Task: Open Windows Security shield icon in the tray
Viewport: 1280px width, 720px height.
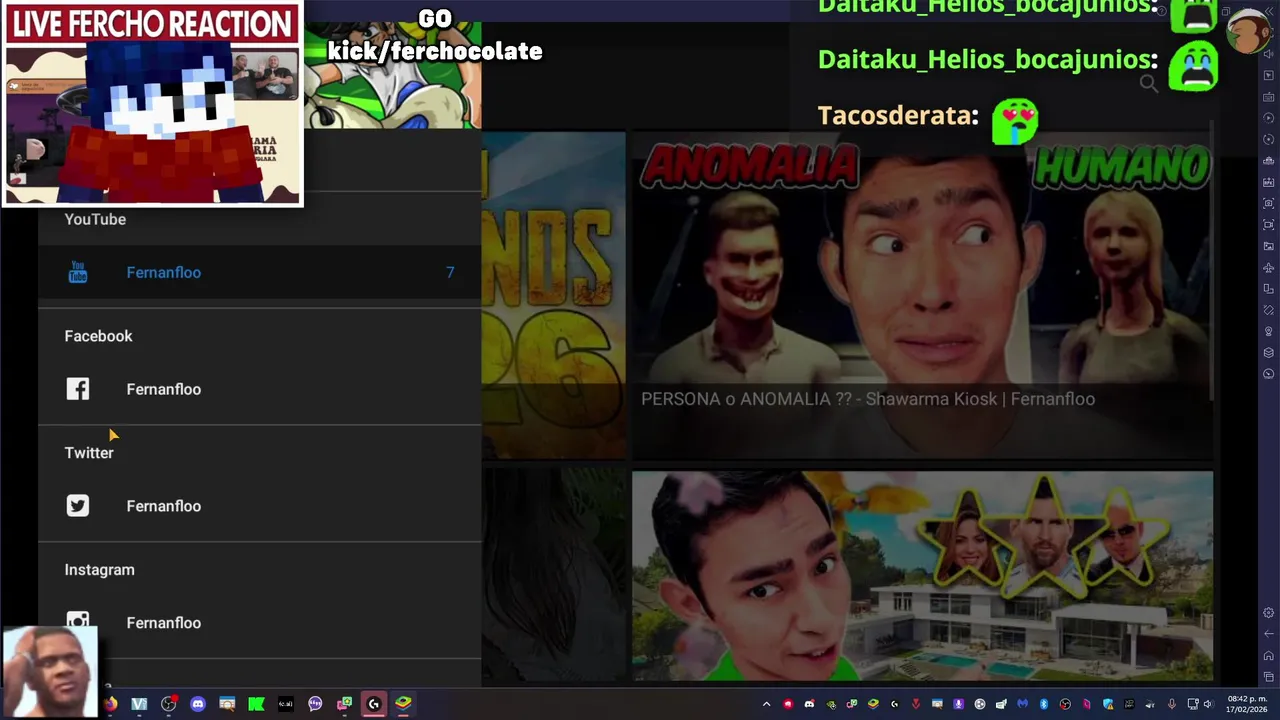Action: (x=1108, y=704)
